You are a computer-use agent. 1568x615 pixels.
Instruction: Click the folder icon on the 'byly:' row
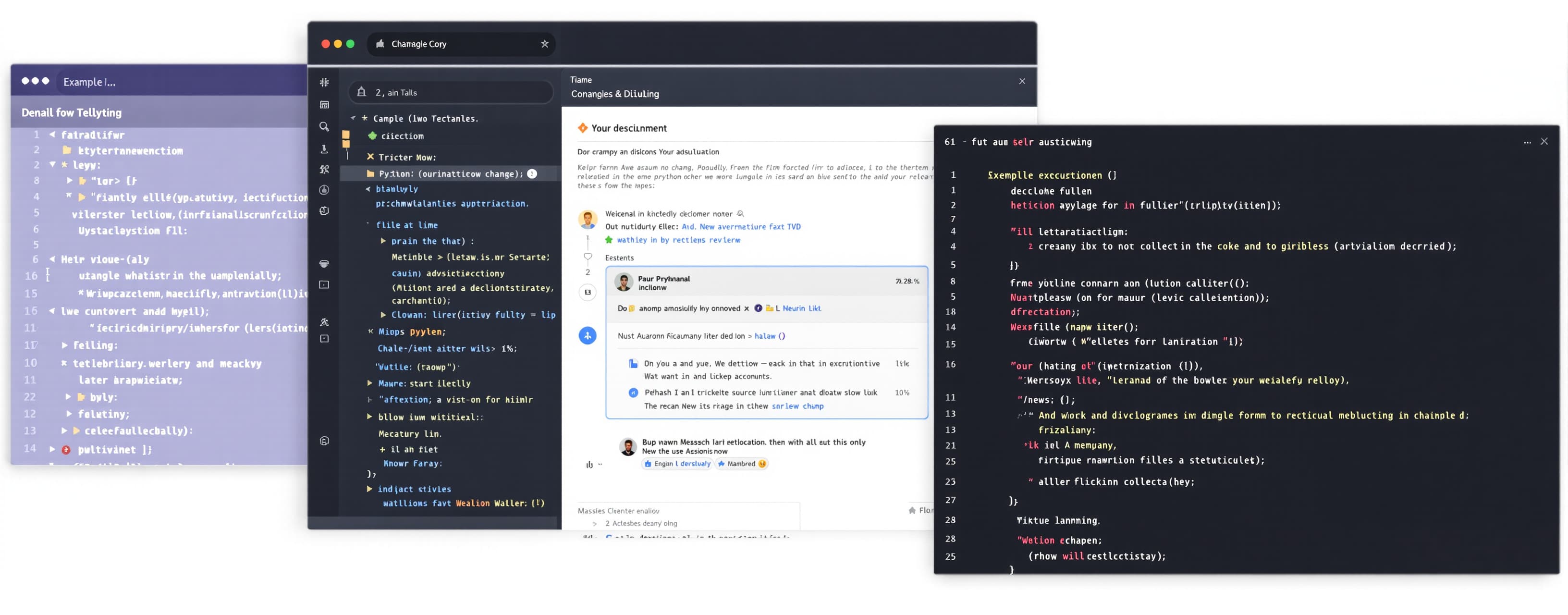[x=81, y=397]
